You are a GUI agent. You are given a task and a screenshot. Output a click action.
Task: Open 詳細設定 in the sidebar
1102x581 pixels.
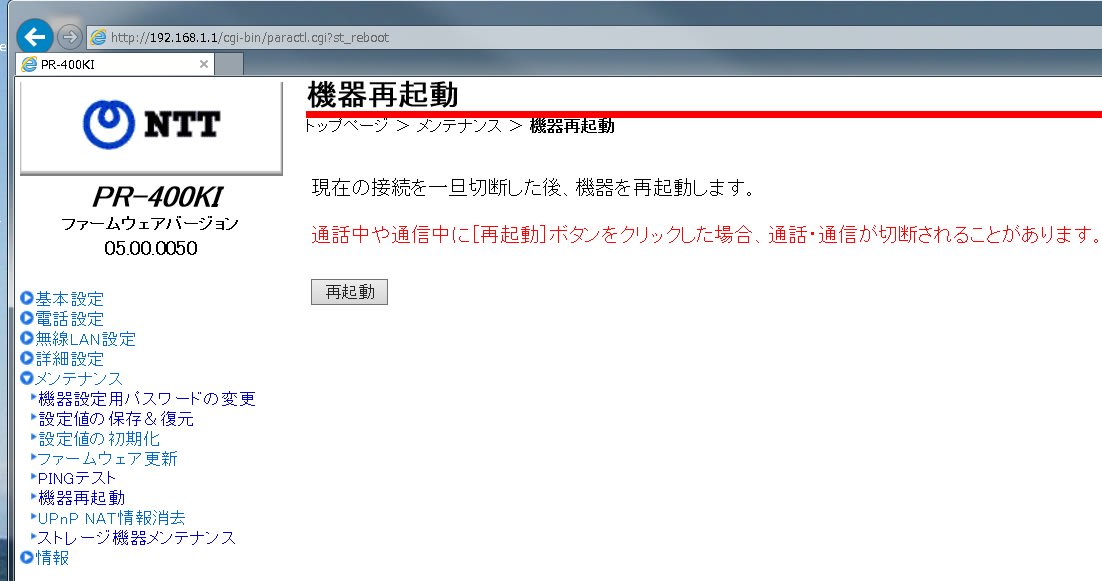tap(70, 358)
